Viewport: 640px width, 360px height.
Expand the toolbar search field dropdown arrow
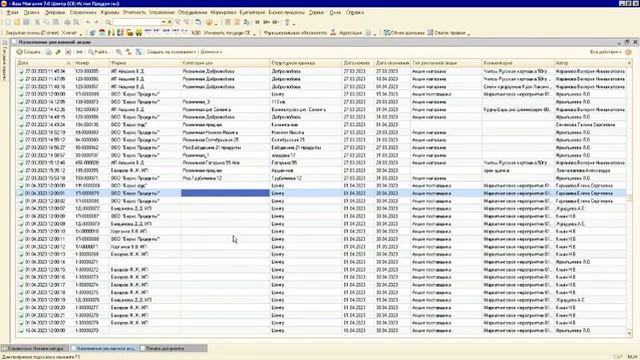[163, 22]
